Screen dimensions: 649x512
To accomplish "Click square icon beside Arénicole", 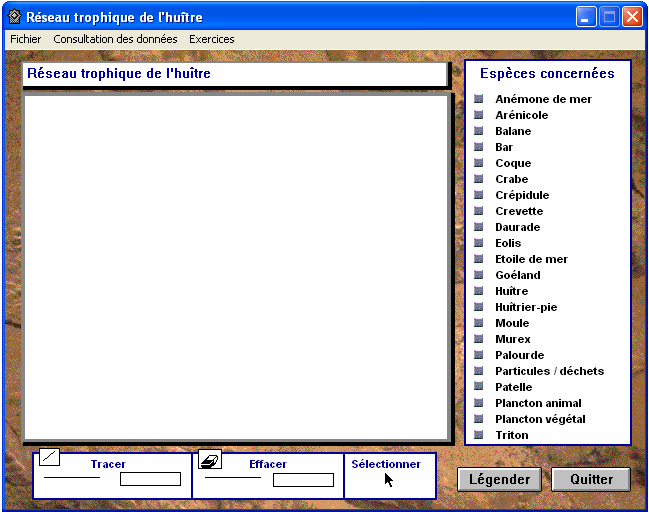I will tap(478, 115).
